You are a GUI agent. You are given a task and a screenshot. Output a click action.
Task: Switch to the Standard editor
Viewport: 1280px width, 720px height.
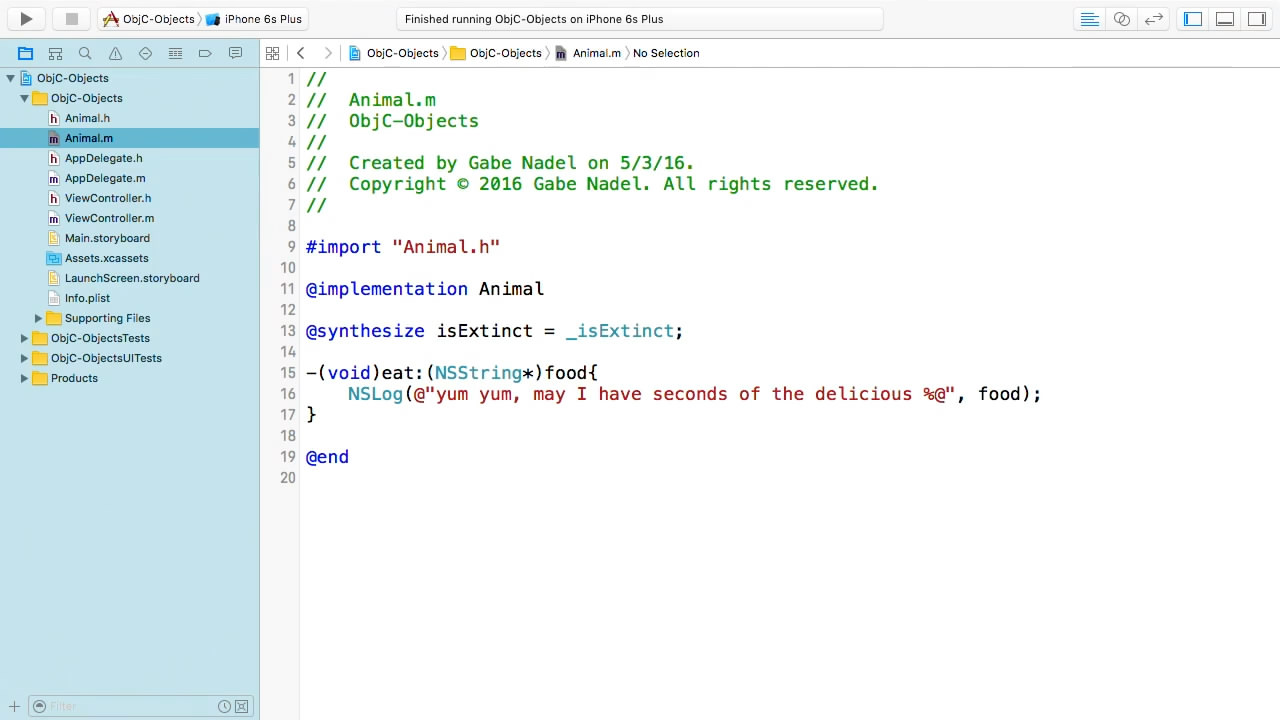tap(1090, 19)
